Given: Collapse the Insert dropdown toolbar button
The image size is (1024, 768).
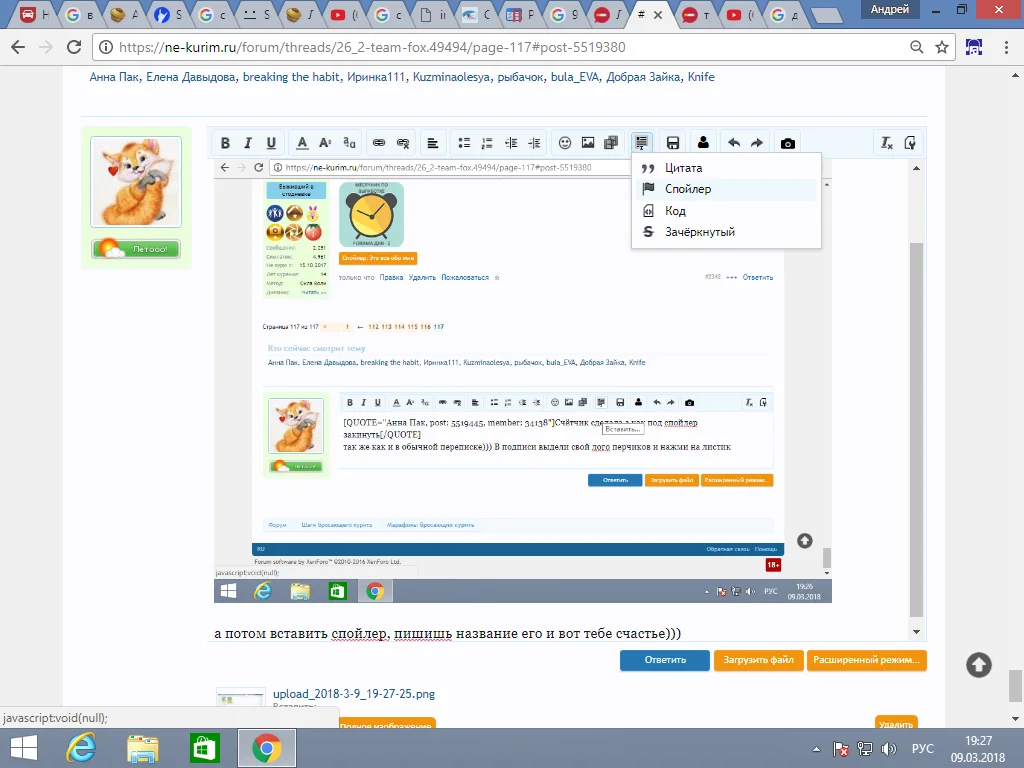Looking at the screenshot, I should coord(641,143).
